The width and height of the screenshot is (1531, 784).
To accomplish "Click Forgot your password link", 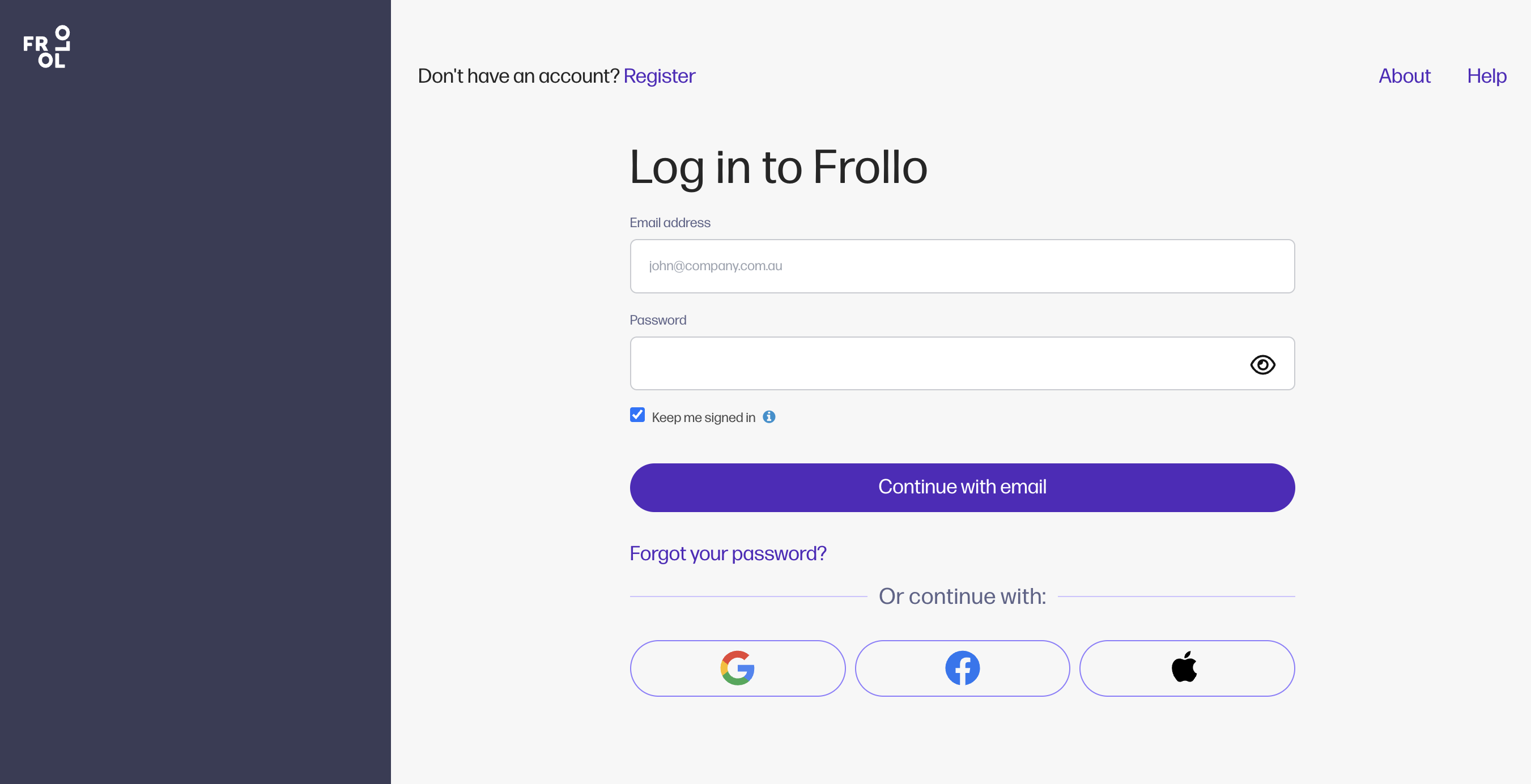I will [x=728, y=553].
